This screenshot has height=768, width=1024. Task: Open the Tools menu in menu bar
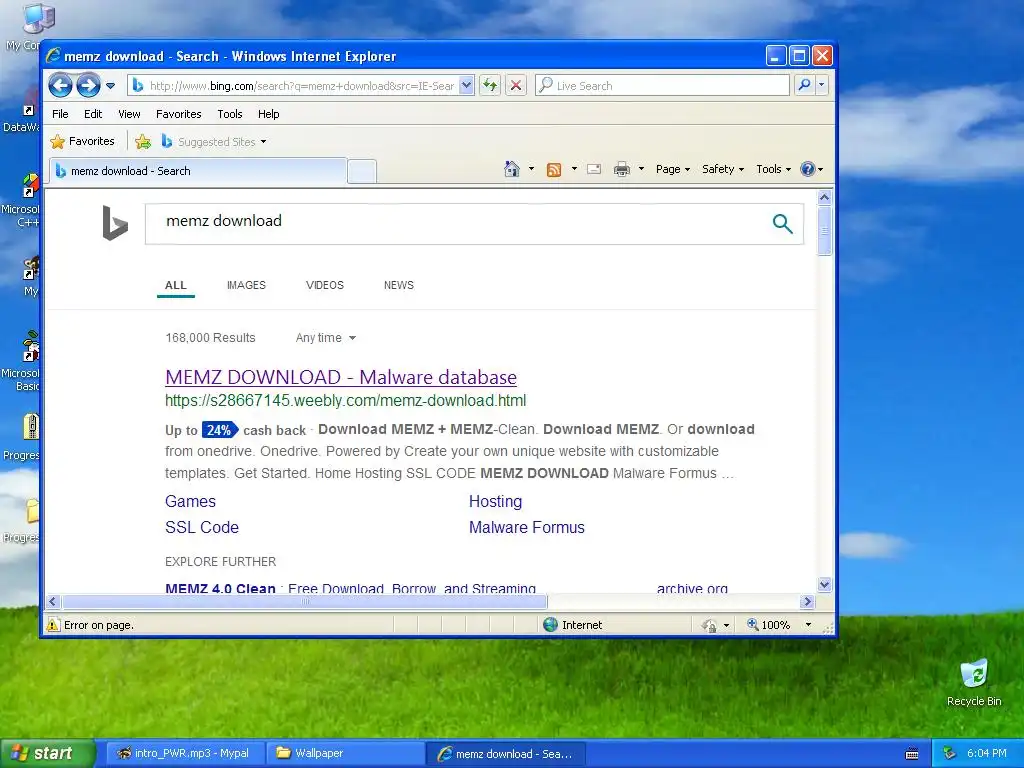click(x=230, y=114)
